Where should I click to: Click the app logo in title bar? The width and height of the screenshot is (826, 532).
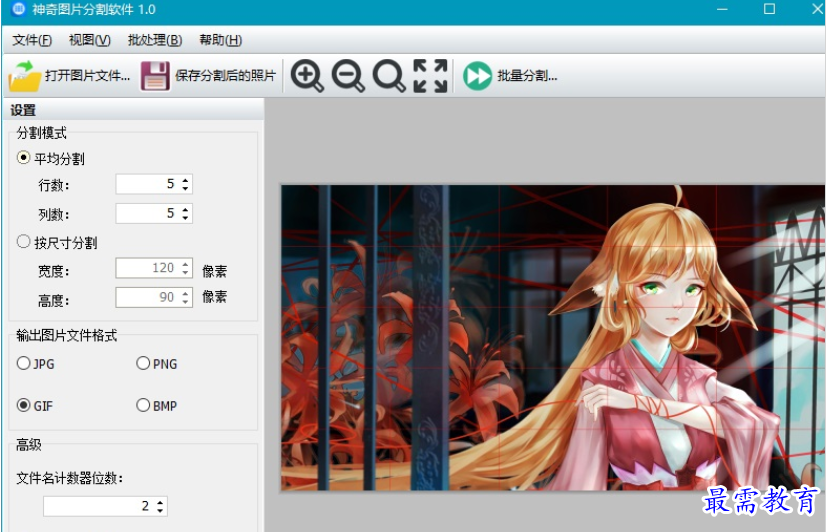18,9
